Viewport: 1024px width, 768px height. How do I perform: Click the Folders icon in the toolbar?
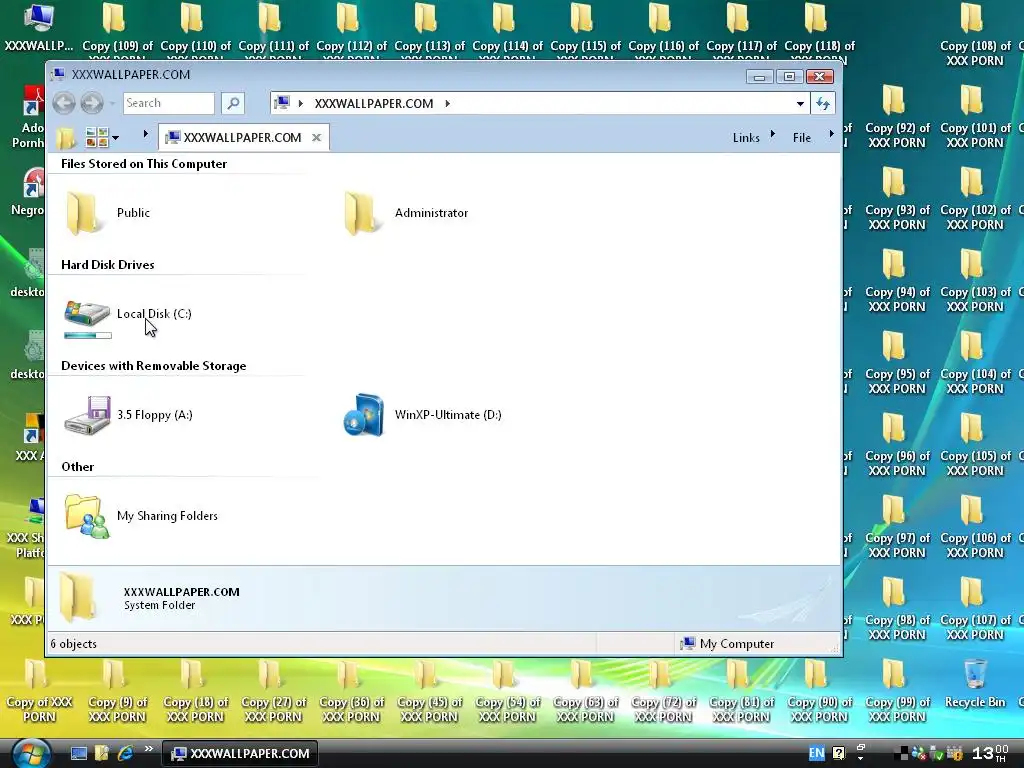[65, 138]
